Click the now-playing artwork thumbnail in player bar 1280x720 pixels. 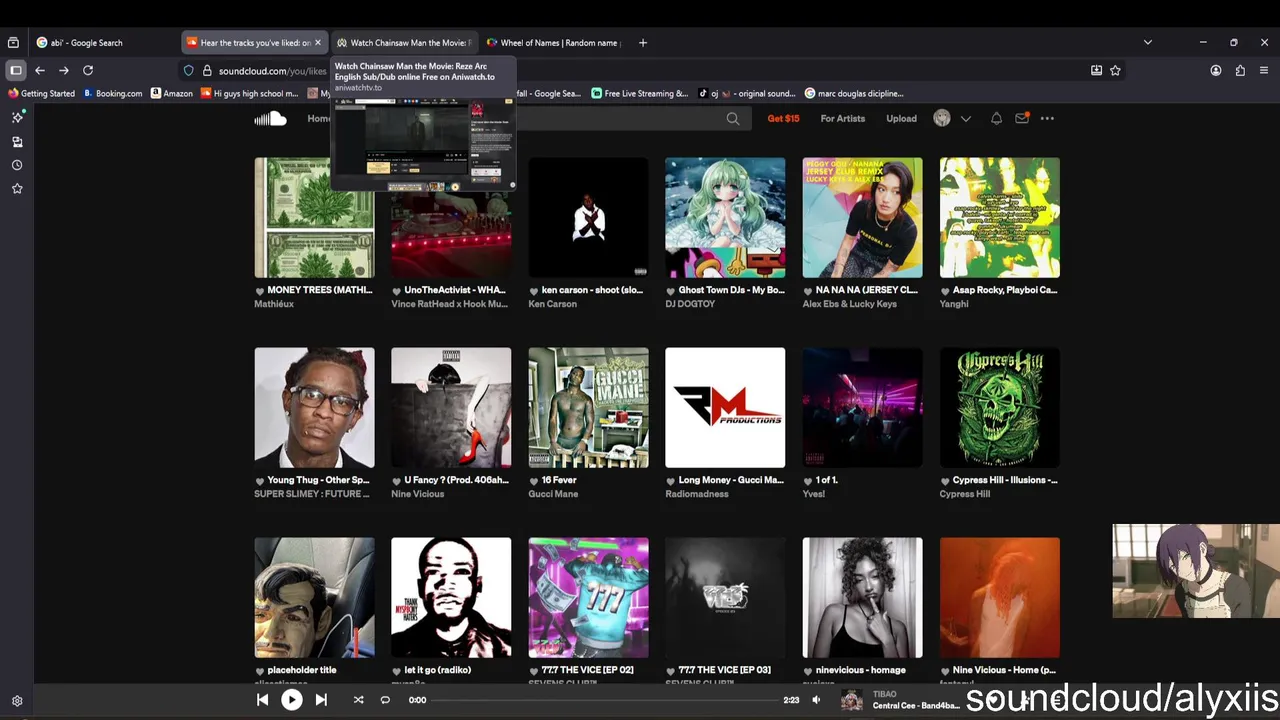[851, 700]
